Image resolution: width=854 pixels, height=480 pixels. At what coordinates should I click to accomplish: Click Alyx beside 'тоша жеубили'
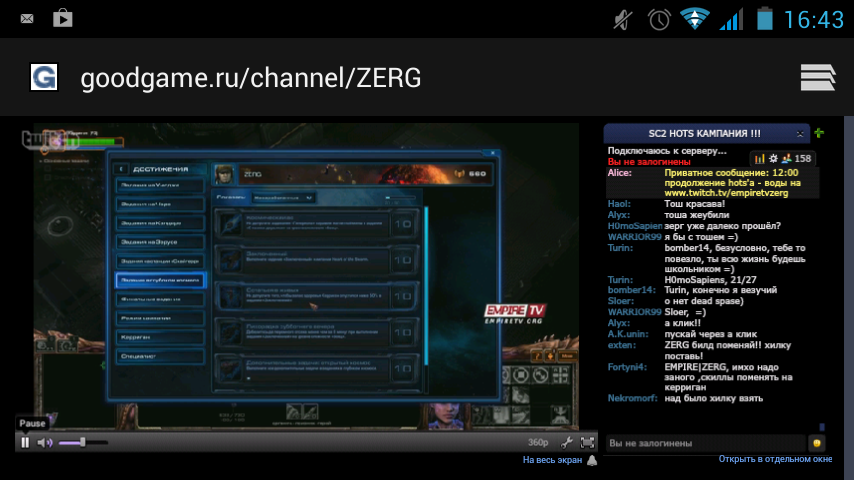(x=619, y=215)
